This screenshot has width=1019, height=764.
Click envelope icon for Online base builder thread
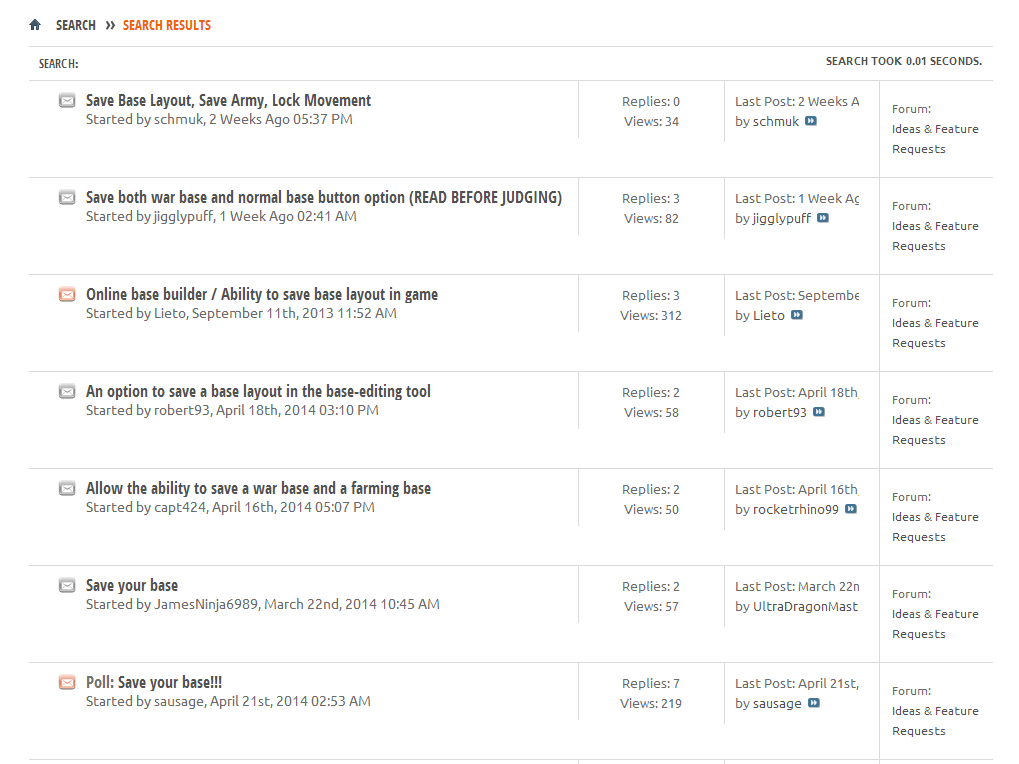pos(67,294)
